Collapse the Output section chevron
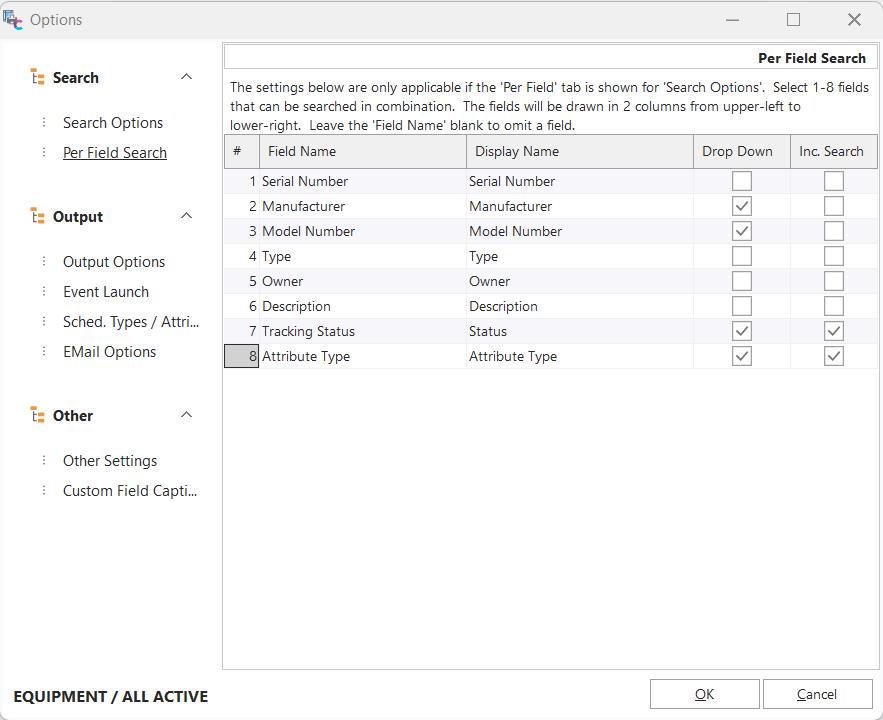 coord(186,216)
